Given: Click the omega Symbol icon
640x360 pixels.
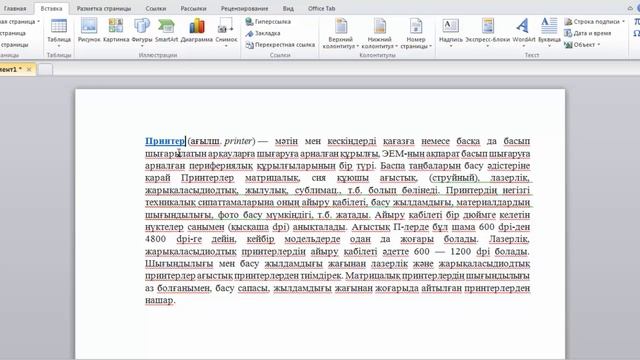Looking at the screenshot, I should tap(637, 33).
